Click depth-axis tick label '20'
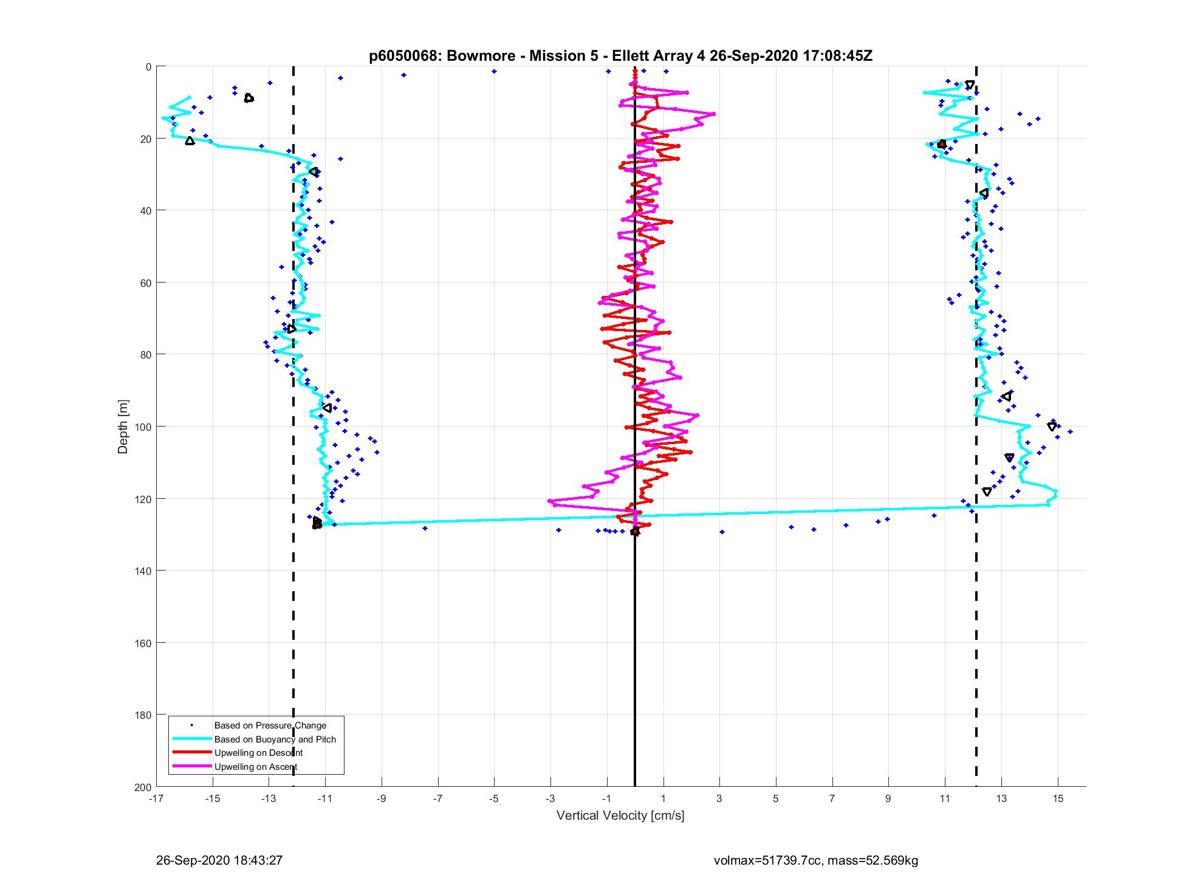The width and height of the screenshot is (1200, 885). click(145, 139)
